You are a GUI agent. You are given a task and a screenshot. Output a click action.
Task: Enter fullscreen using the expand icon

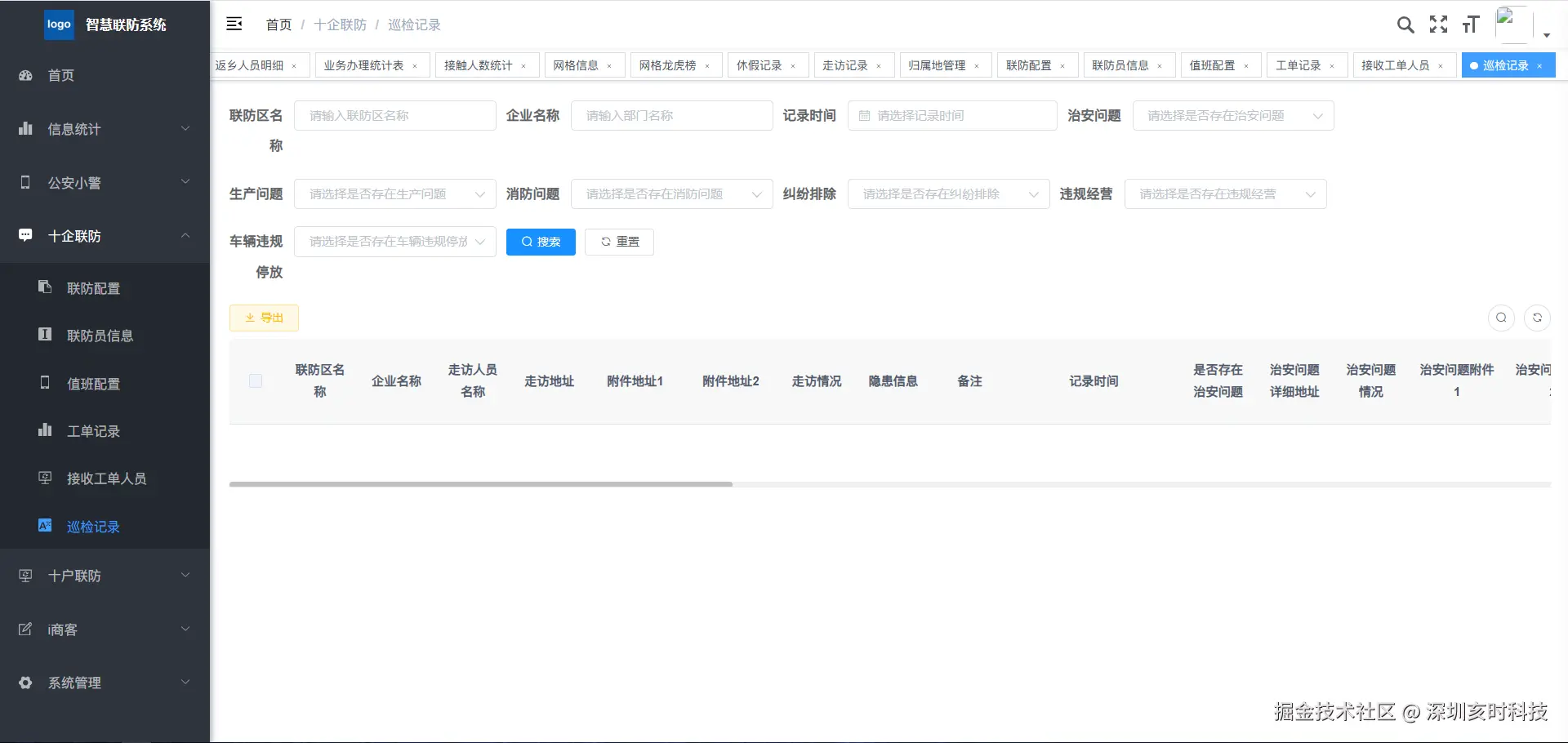point(1439,24)
